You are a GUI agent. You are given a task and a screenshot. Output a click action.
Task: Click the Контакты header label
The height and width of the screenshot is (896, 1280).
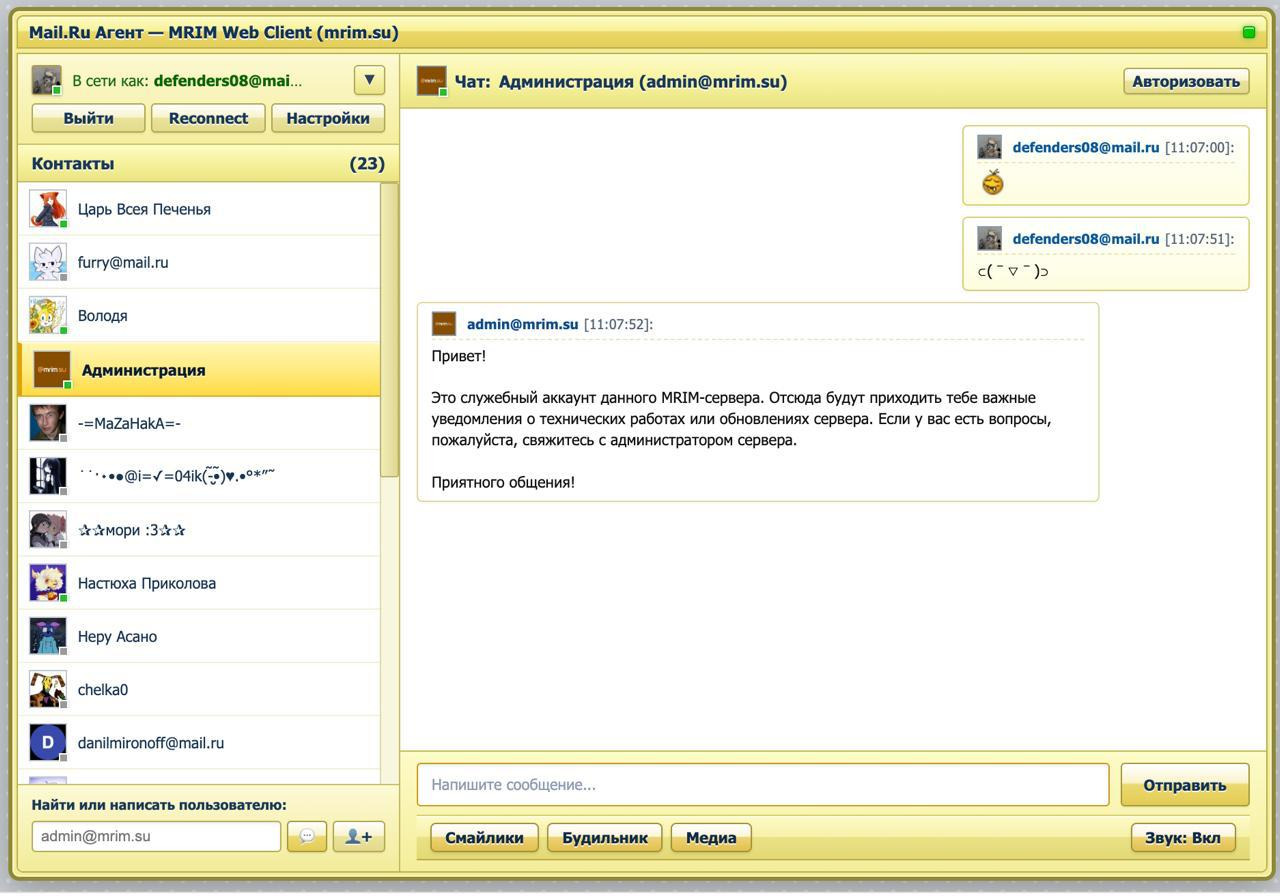click(73, 163)
